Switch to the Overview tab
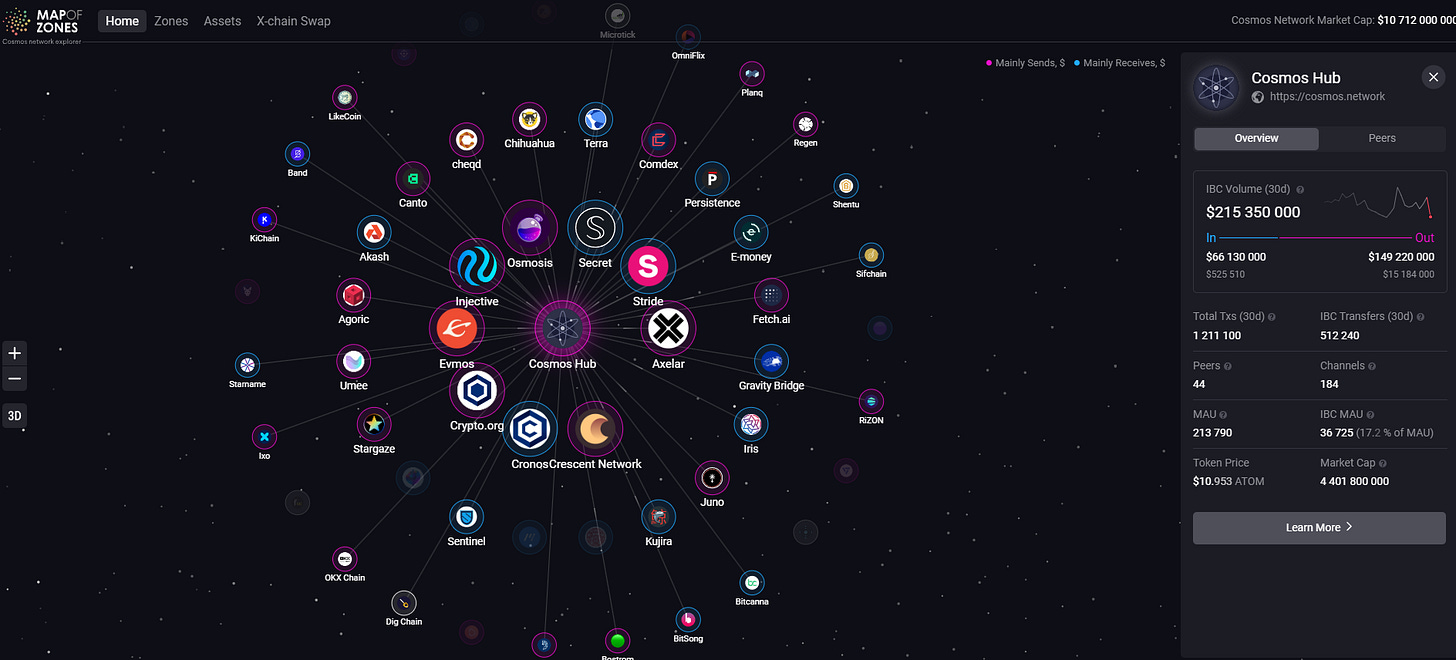The width and height of the screenshot is (1456, 660). pos(1256,138)
